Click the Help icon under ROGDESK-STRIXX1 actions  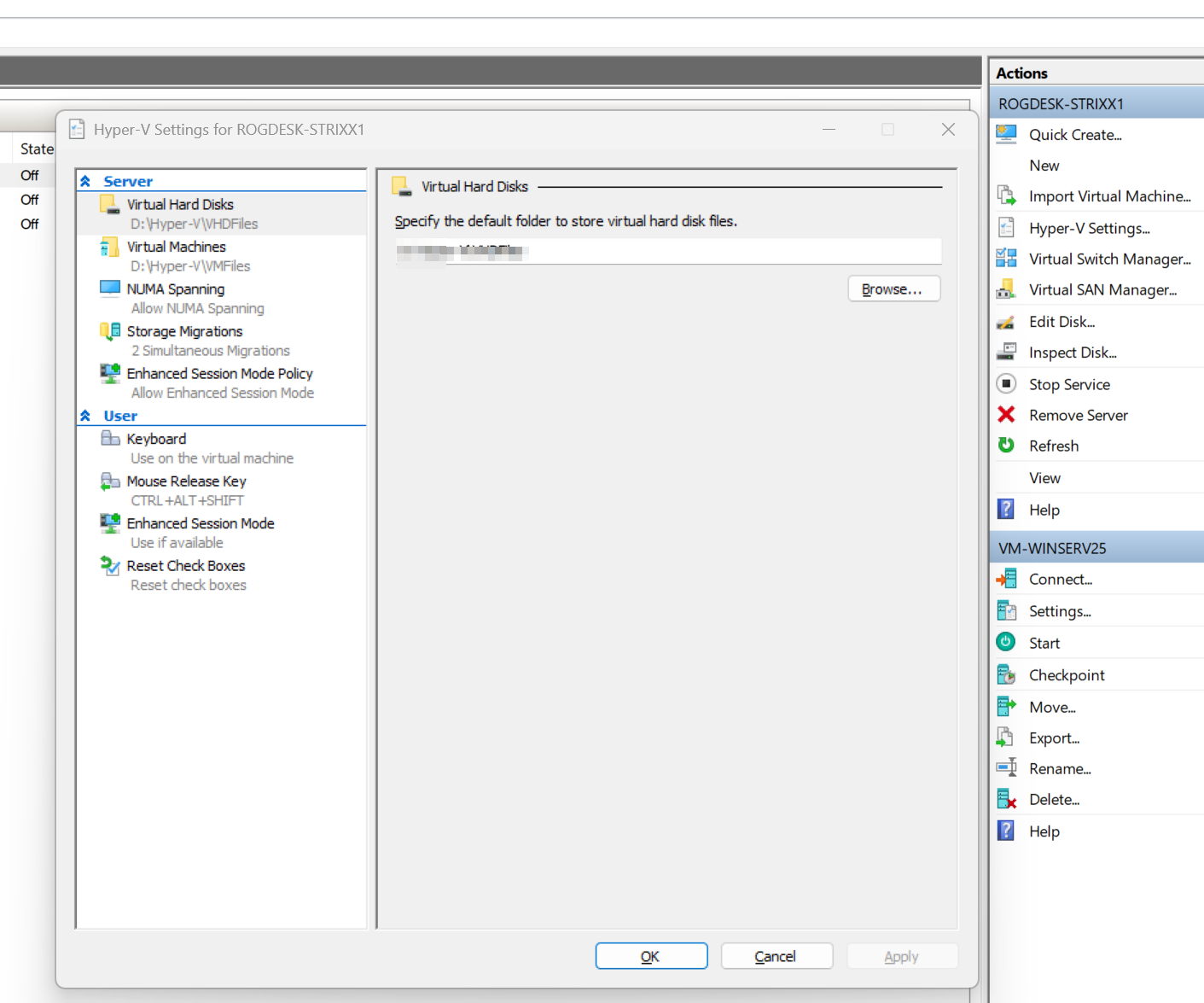[1006, 510]
